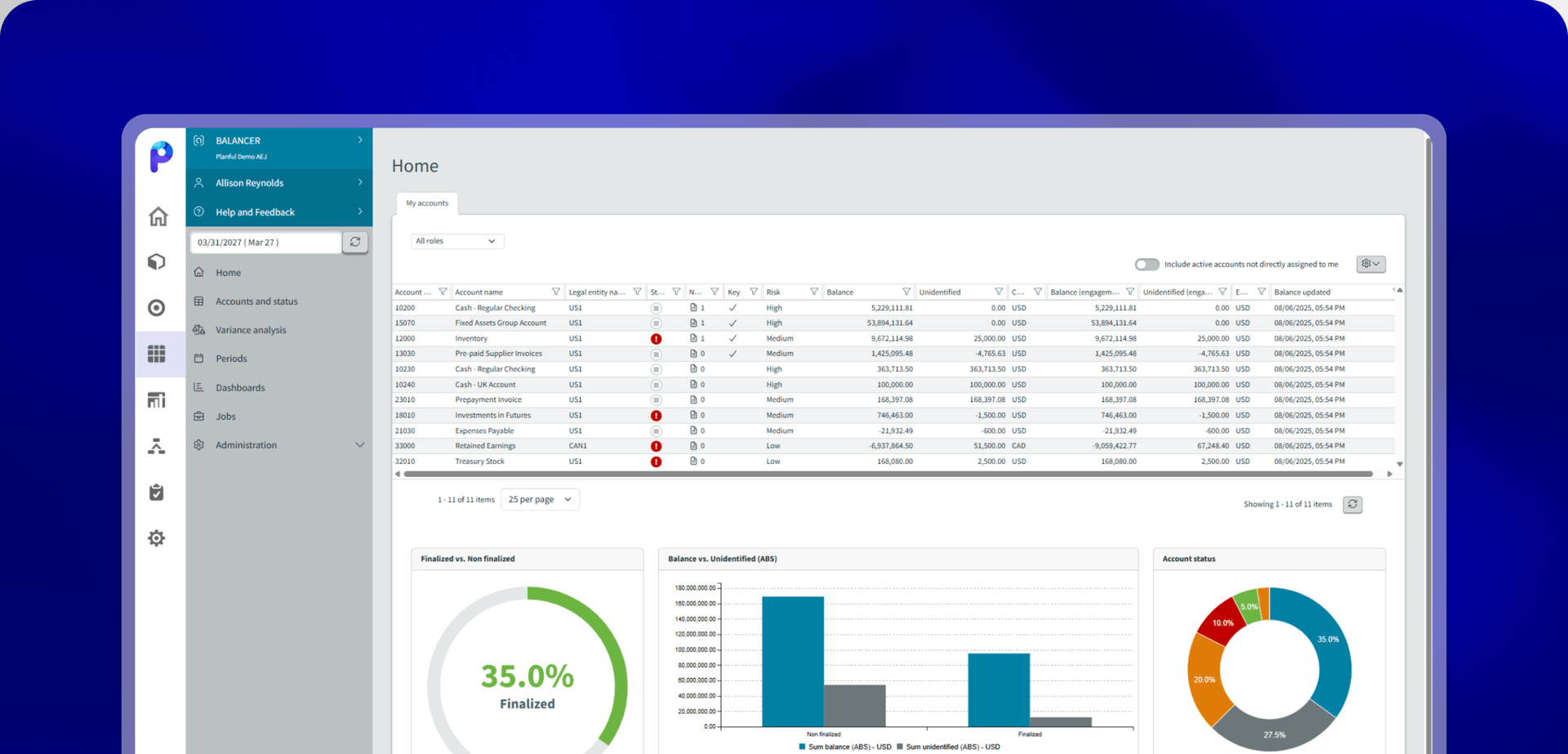Click the Key checkmark on the Inventory row
The width and height of the screenshot is (1568, 754).
pyautogui.click(x=733, y=338)
